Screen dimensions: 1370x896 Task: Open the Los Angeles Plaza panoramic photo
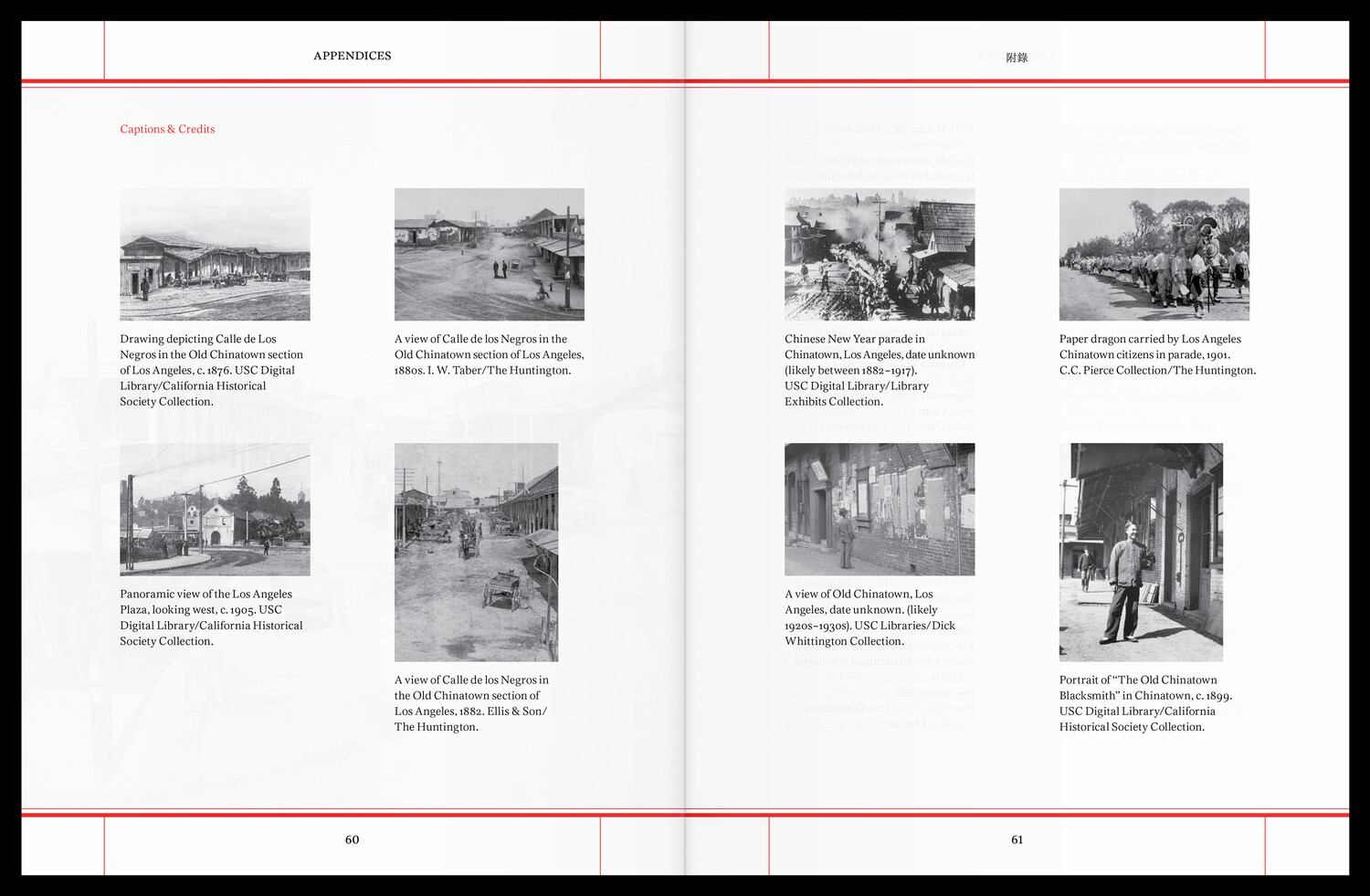click(x=215, y=510)
